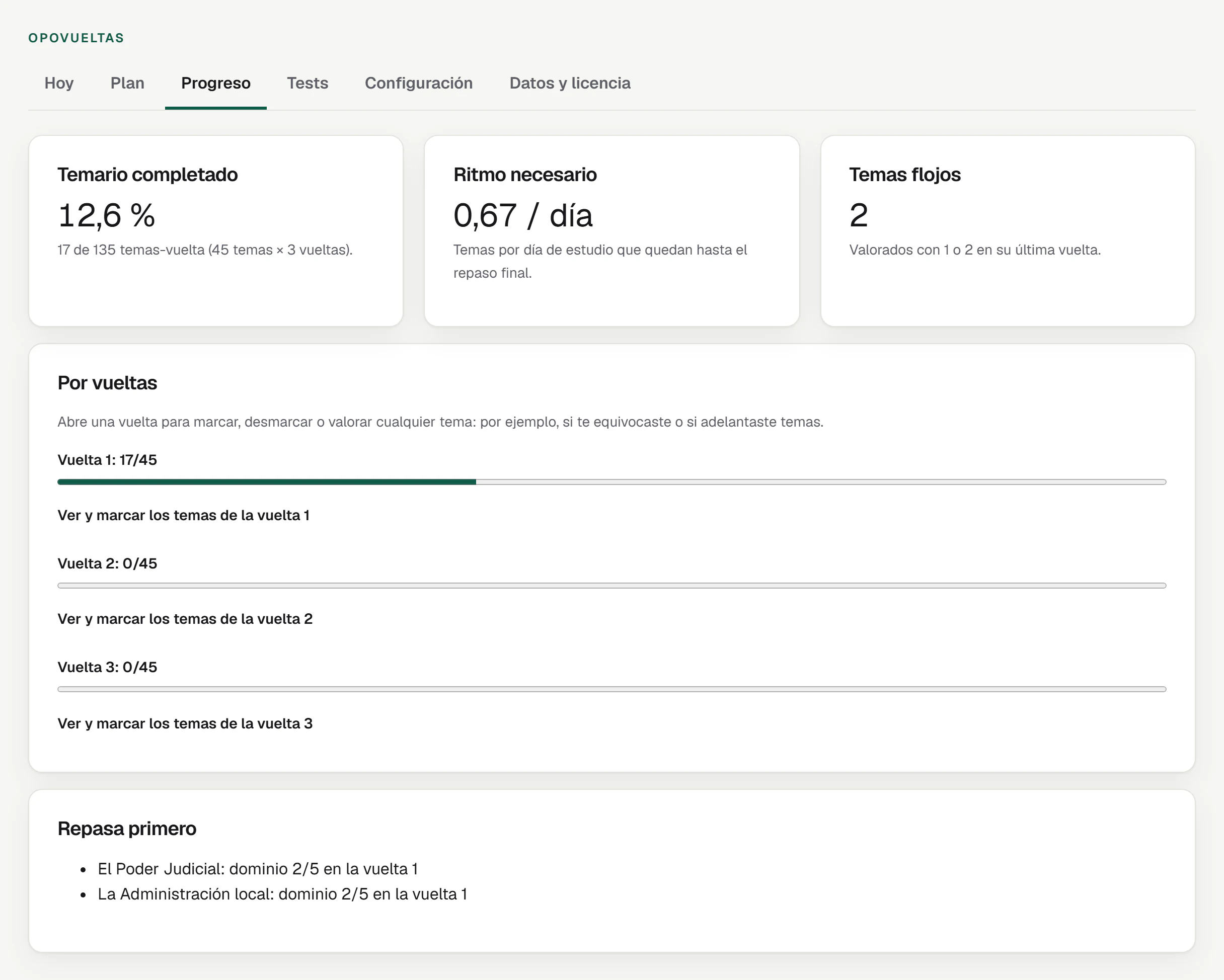
Task: Expand Ver y marcar los temas de la vuelta 3
Action: [x=185, y=723]
